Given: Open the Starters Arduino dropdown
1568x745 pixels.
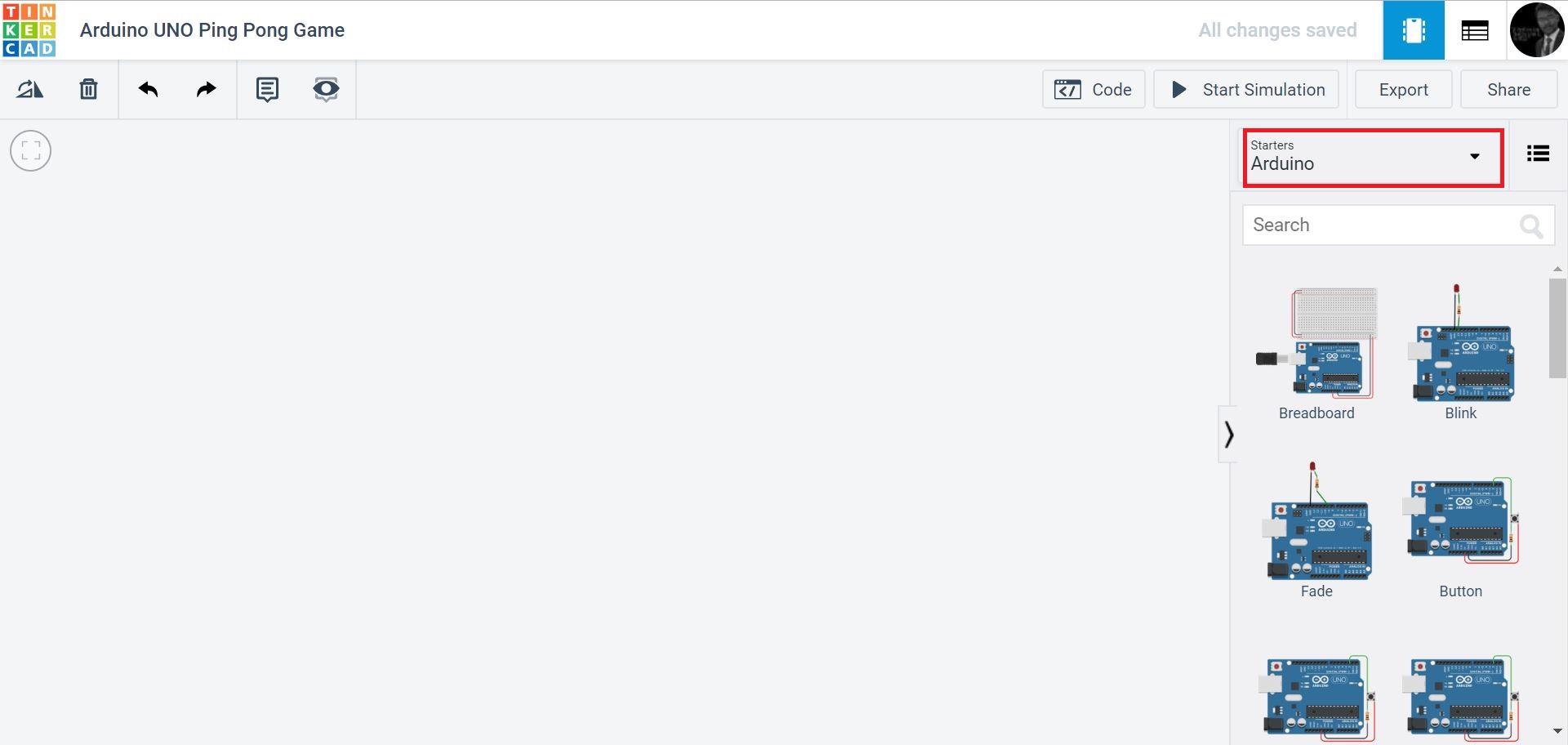Looking at the screenshot, I should pos(1372,158).
